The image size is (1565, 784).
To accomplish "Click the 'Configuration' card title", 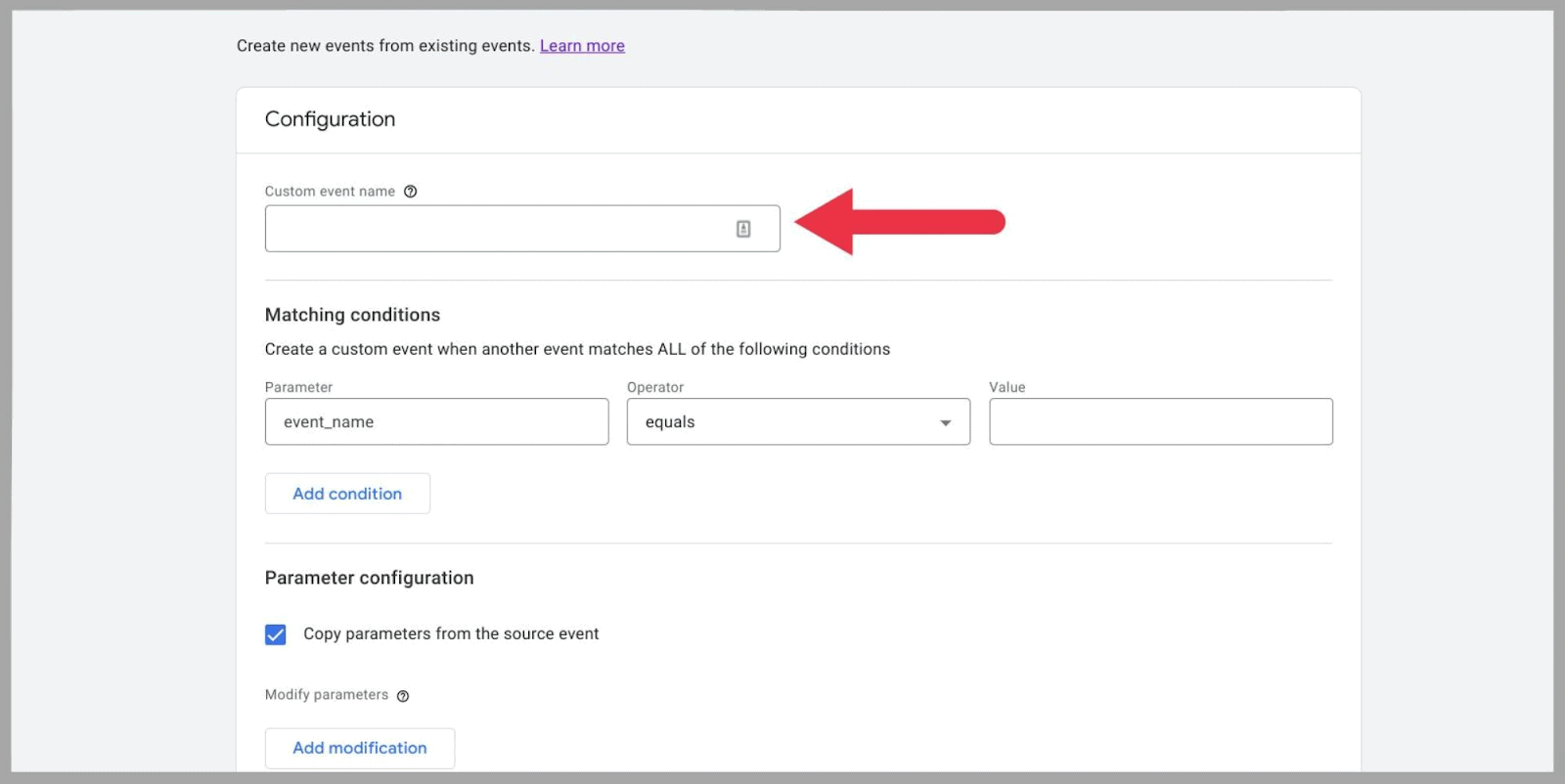I will 330,119.
